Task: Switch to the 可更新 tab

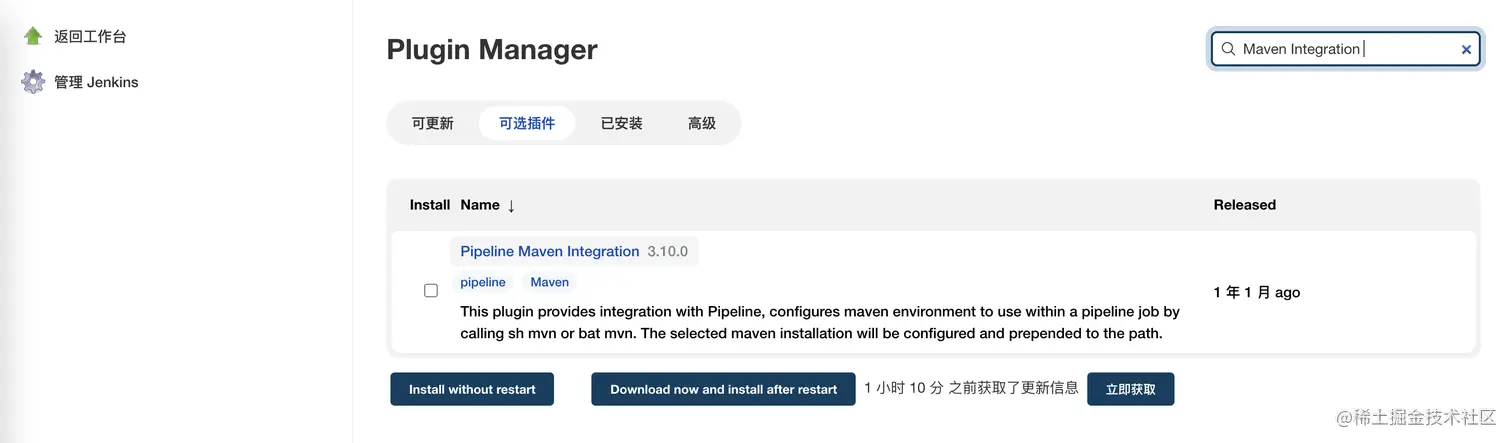Action: coord(432,123)
